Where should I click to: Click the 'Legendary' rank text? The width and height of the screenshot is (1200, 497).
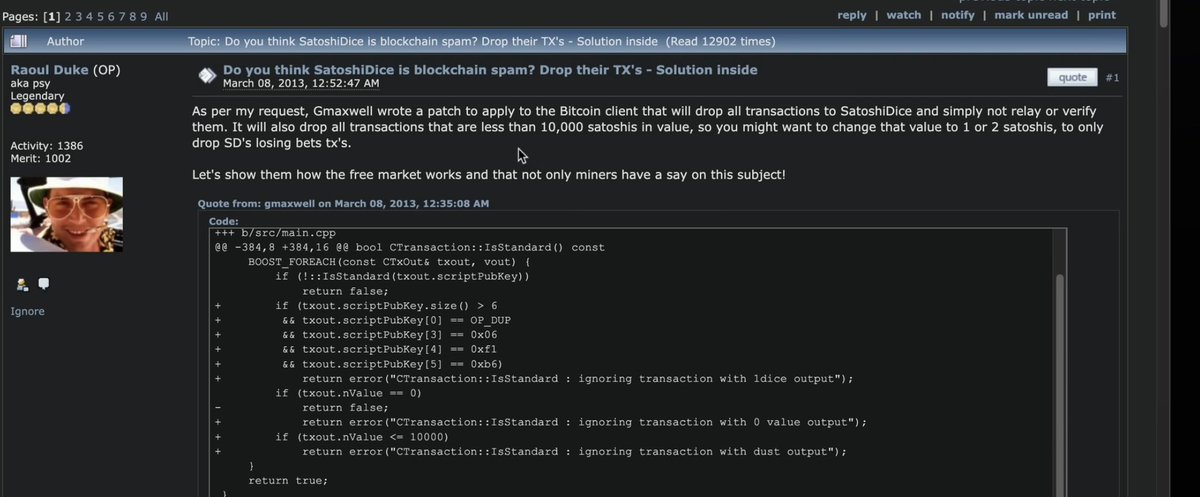coord(38,96)
